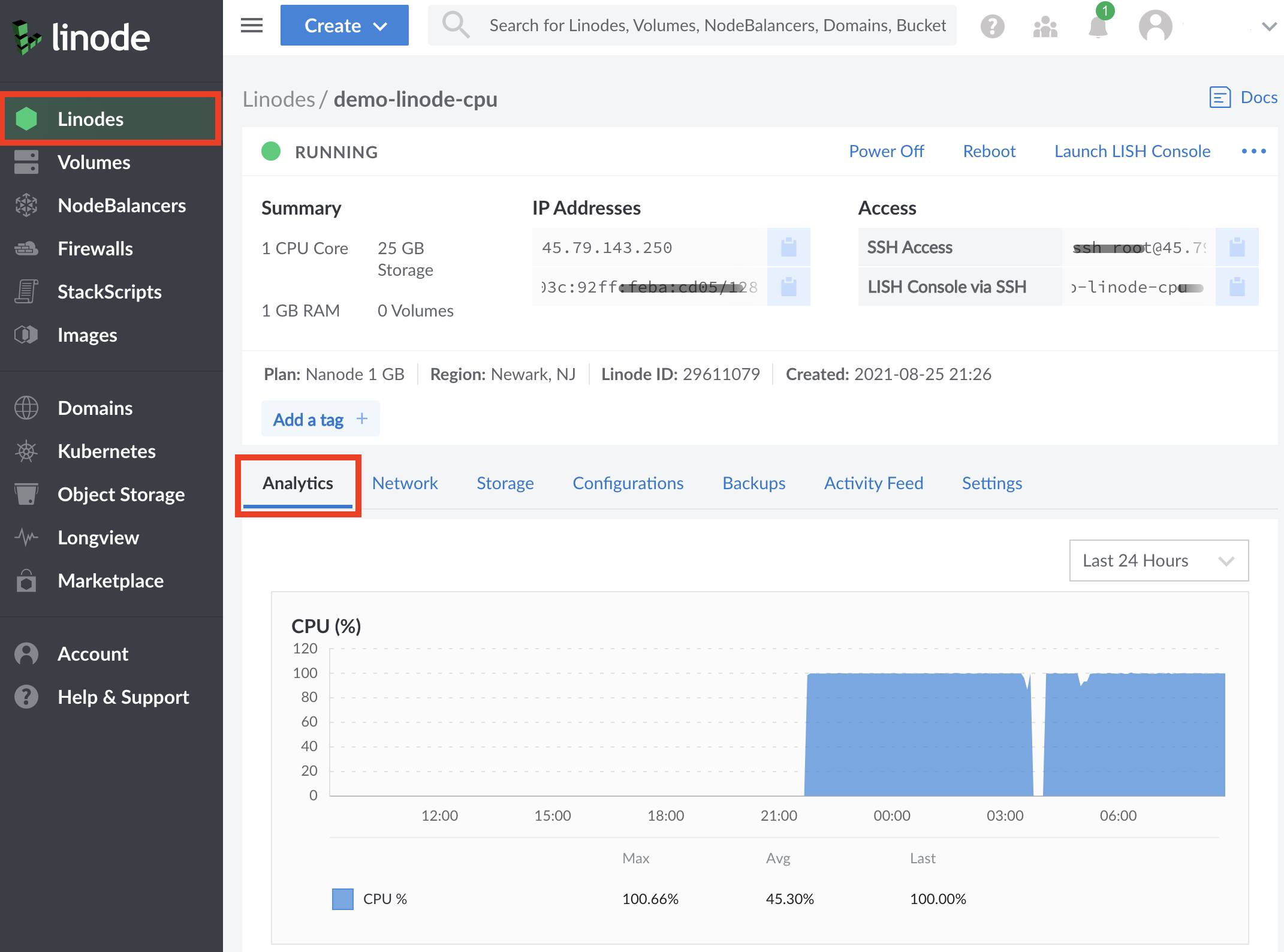The image size is (1284, 952).
Task: Select the Kubernetes icon in the sidebar
Action: tap(26, 451)
